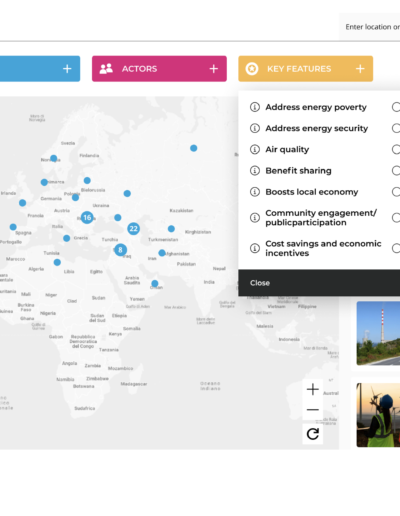400x516 pixels.
Task: Expand the blue filter panel plus sign
Action: tap(67, 69)
